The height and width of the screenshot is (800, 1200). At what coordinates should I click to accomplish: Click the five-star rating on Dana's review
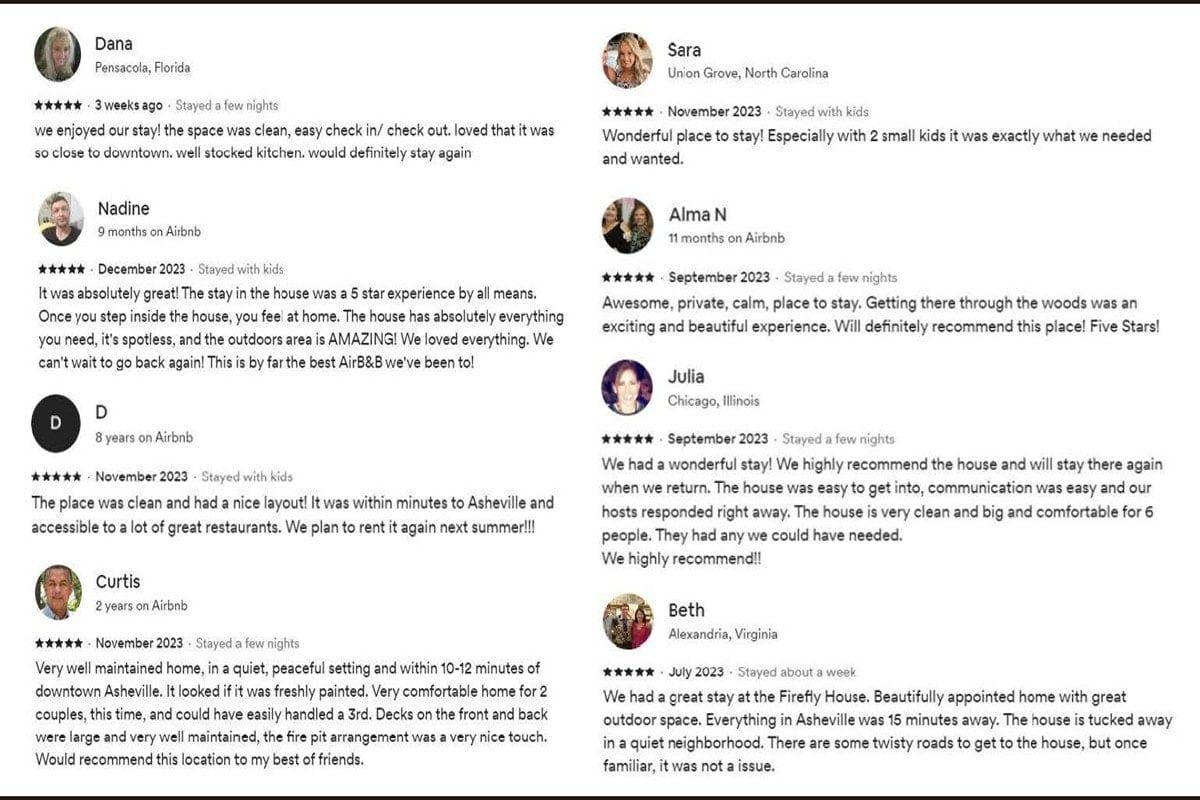pos(58,105)
